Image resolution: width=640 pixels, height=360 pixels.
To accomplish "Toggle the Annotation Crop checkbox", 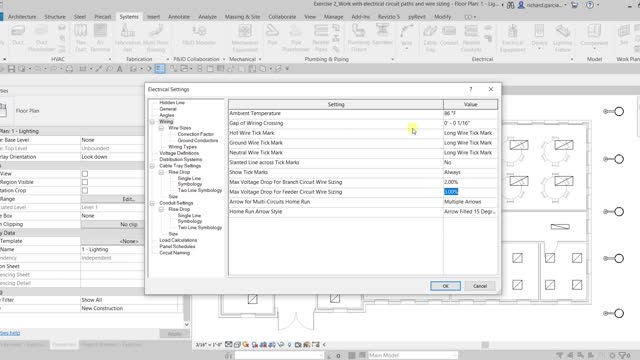I will coord(85,191).
